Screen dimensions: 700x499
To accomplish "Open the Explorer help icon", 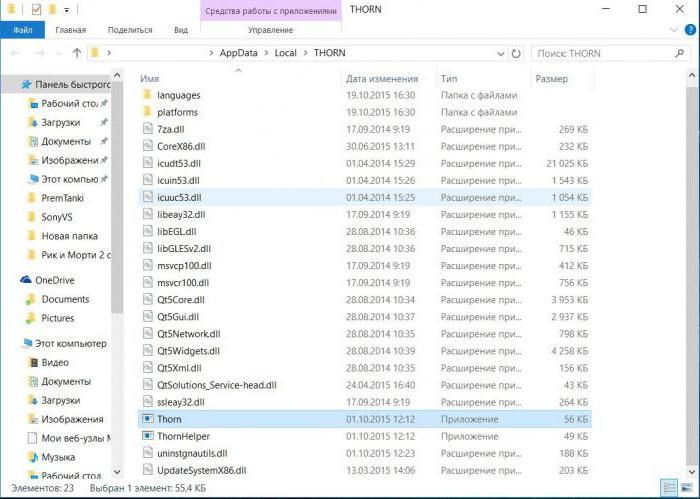I will coord(690,30).
